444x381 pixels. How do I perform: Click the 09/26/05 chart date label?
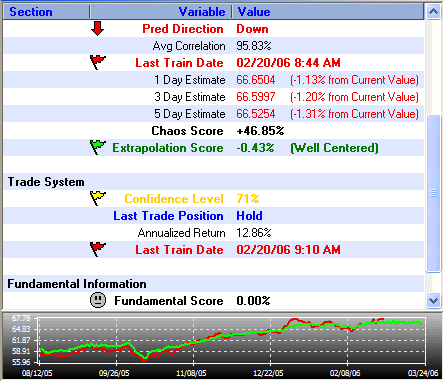114,373
